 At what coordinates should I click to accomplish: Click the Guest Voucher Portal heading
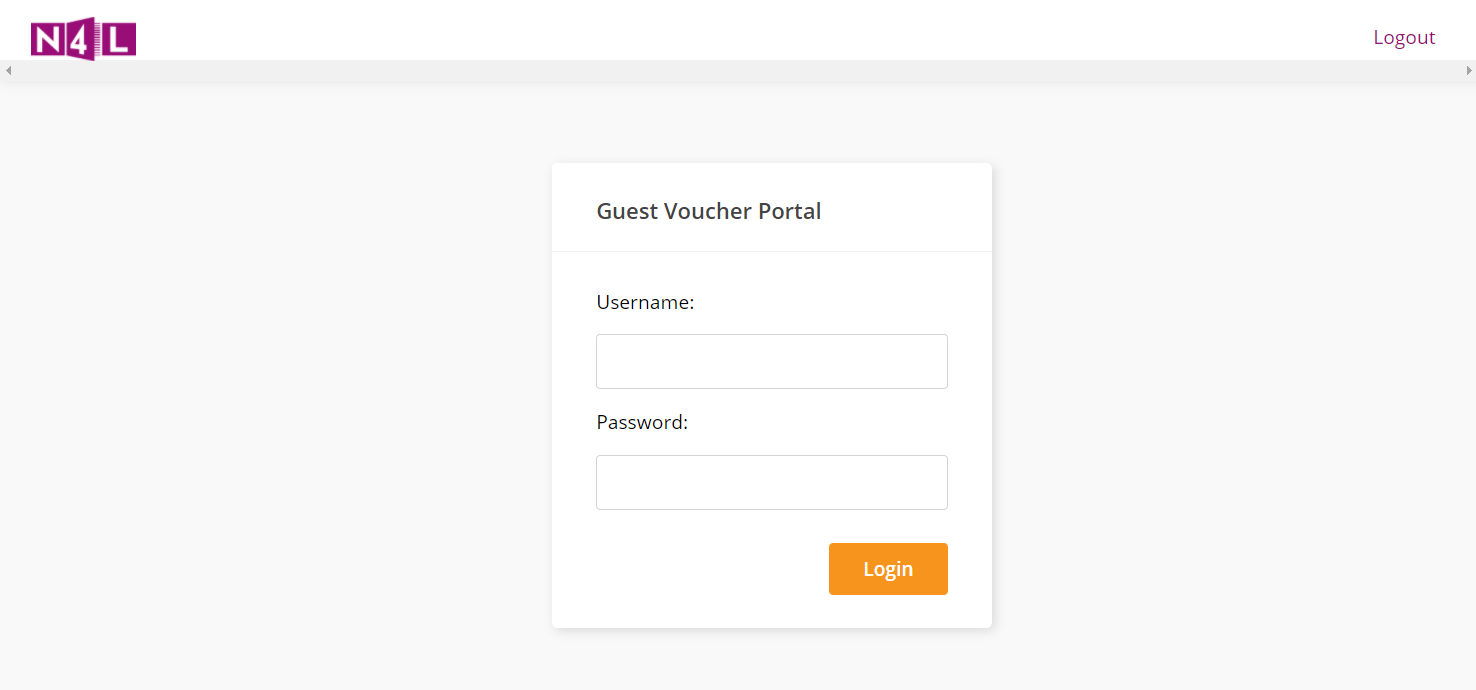[708, 211]
